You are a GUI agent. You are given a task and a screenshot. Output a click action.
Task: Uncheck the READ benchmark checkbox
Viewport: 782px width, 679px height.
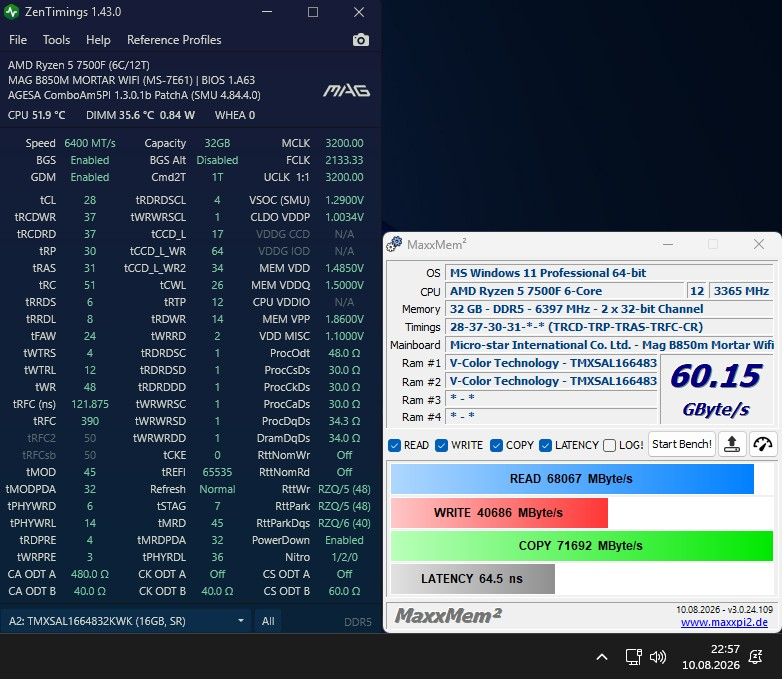[x=394, y=445]
